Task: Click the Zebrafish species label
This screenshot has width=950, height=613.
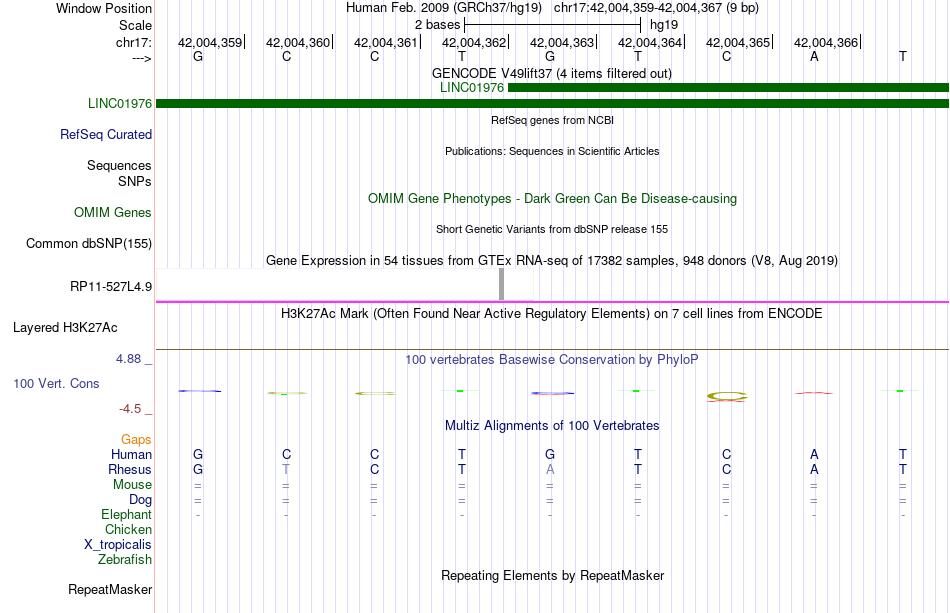Action: (x=125, y=560)
